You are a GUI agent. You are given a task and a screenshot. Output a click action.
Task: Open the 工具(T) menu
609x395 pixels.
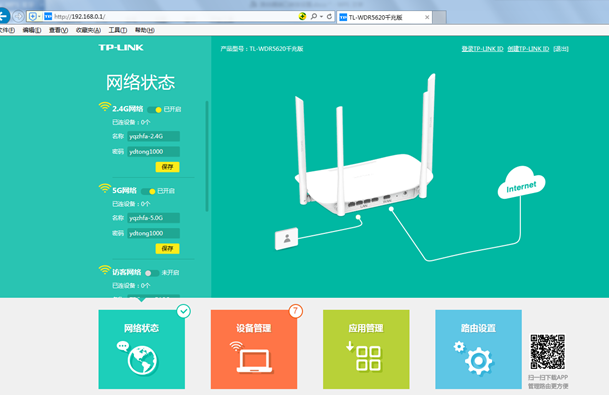(118, 30)
